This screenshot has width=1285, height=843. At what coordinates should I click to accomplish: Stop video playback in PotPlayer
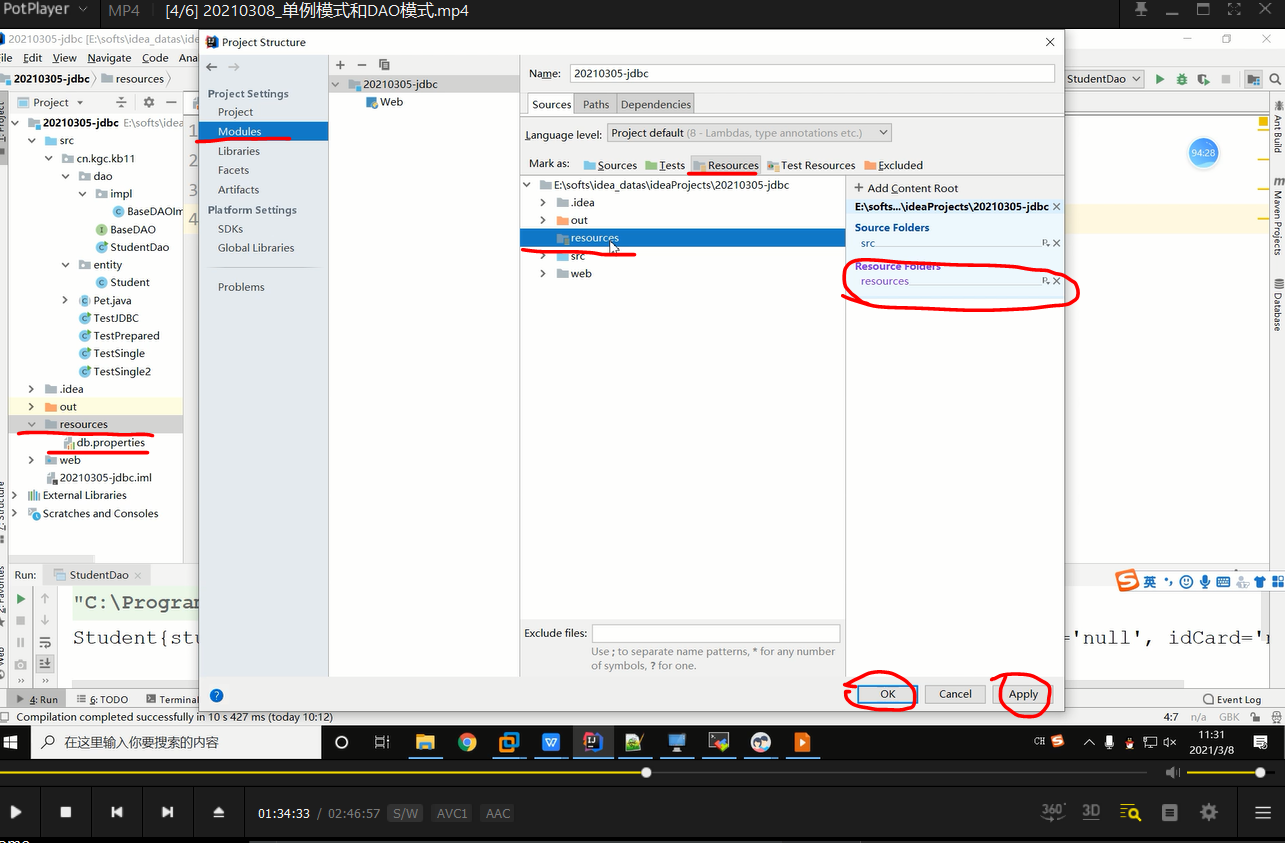[66, 812]
